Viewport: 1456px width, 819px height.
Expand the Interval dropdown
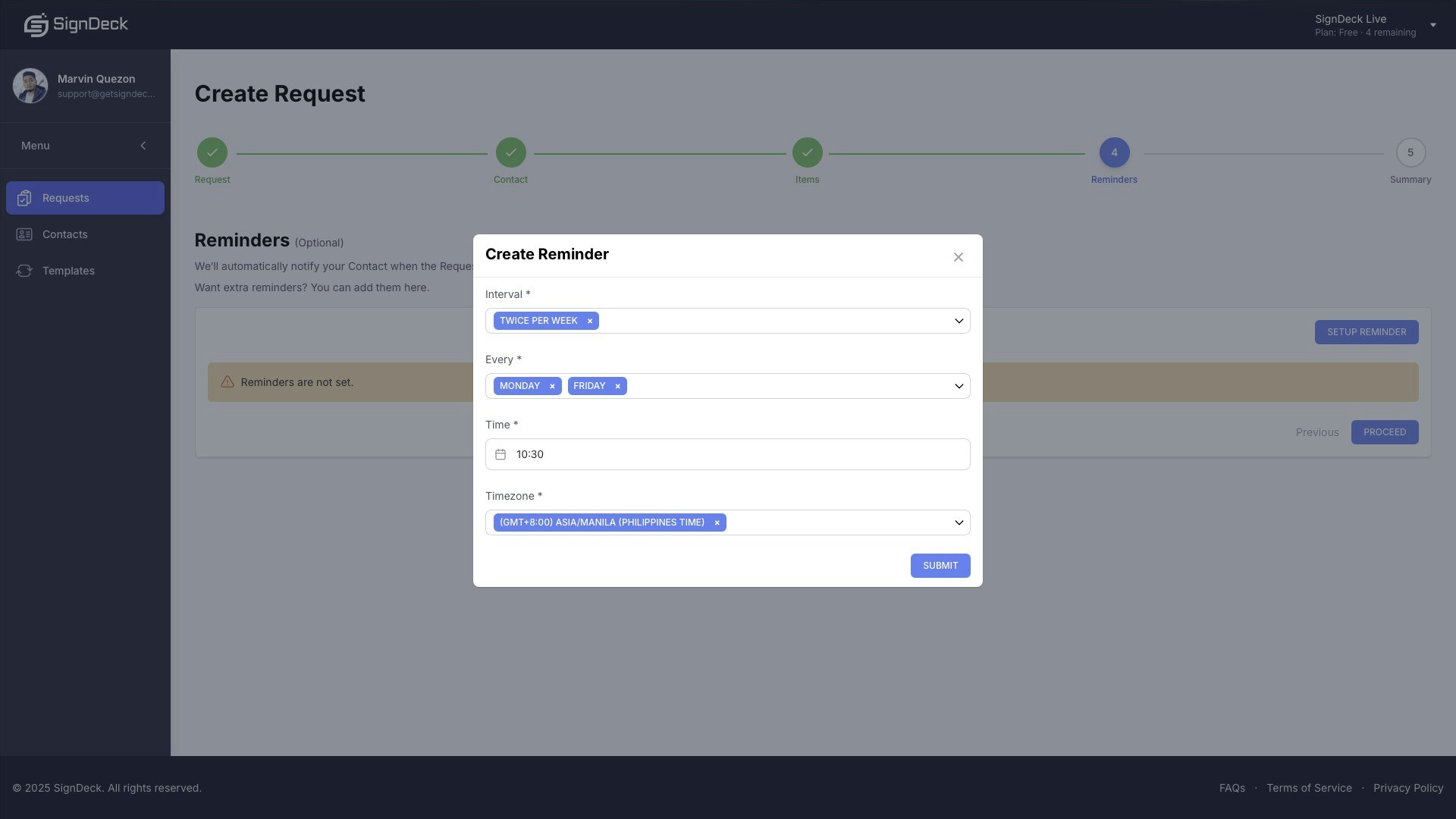pos(959,321)
